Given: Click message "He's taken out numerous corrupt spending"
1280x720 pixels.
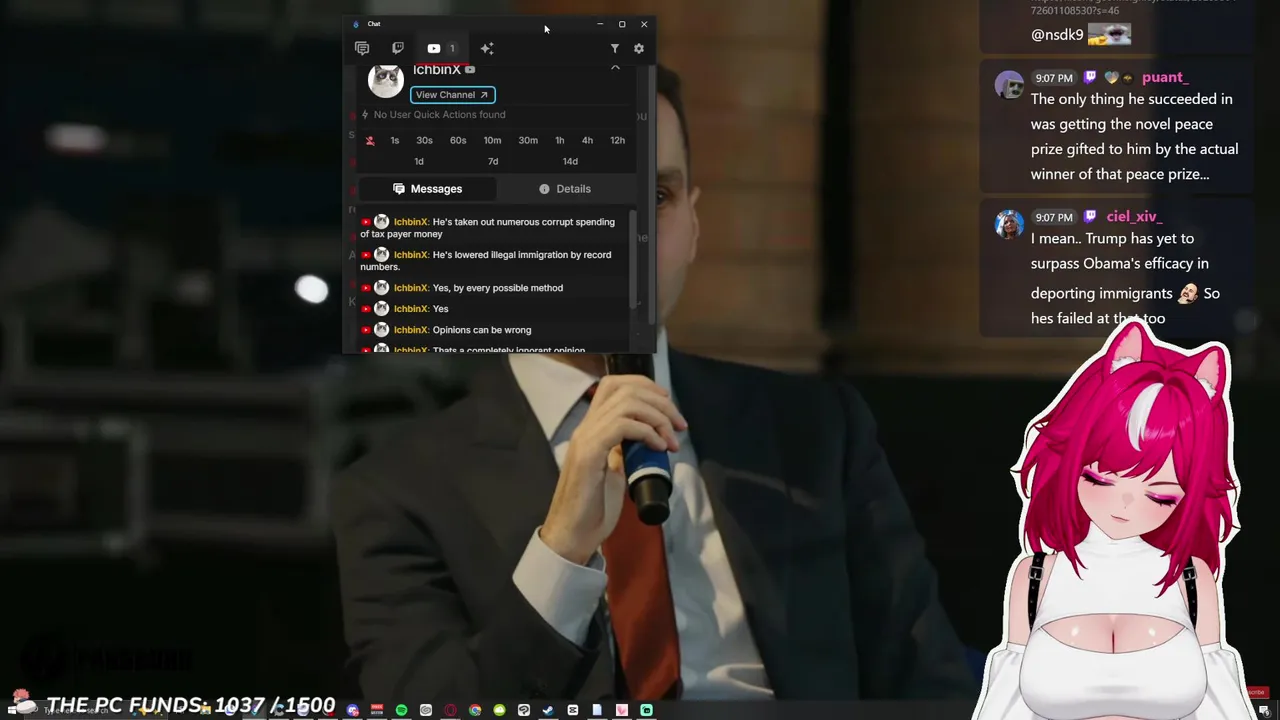Looking at the screenshot, I should (487, 228).
